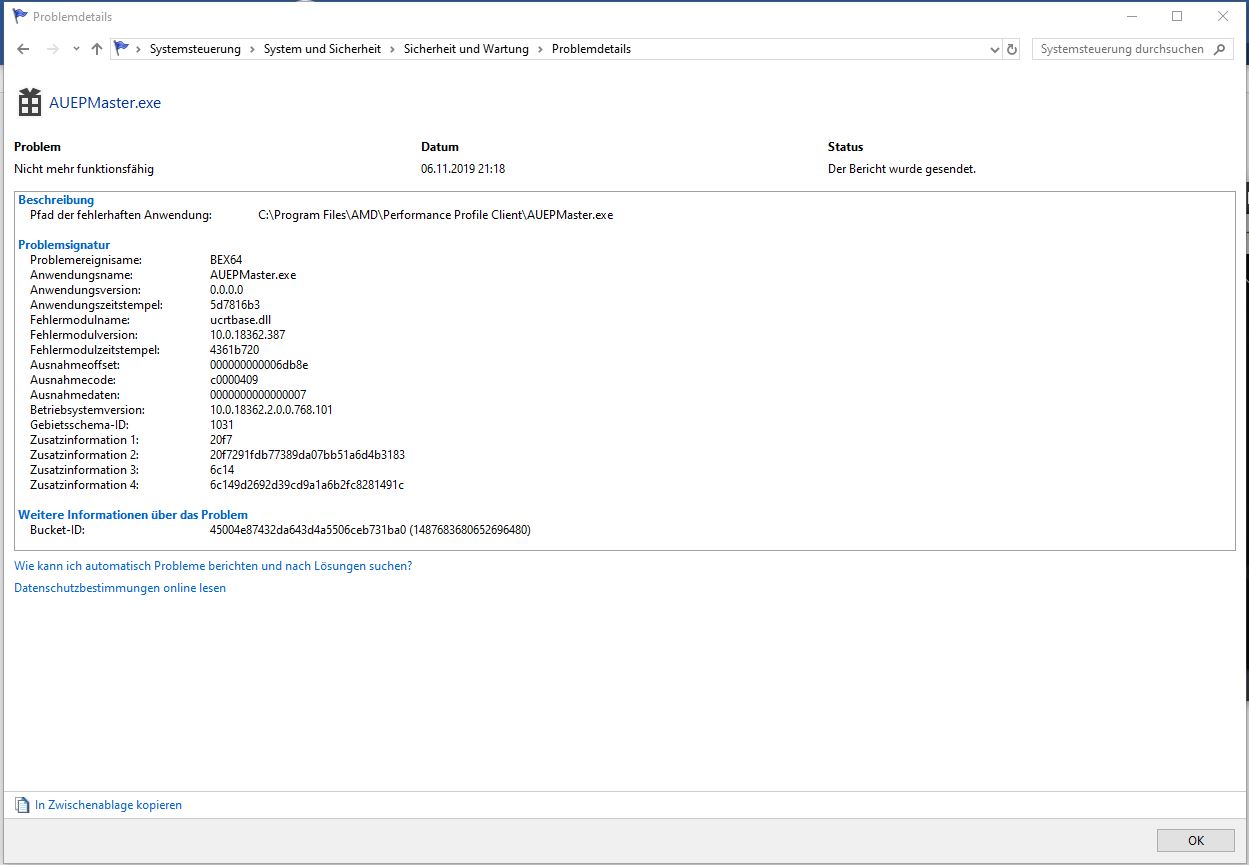Expand chevron after System und Sicherheit
This screenshot has width=1249, height=865.
pyautogui.click(x=392, y=49)
